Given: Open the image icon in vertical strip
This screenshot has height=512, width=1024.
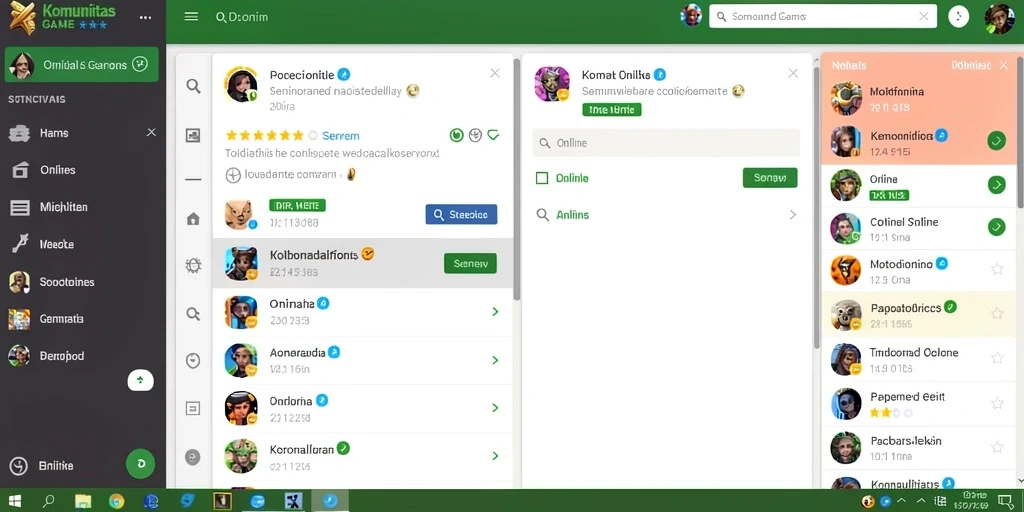Looking at the screenshot, I should coord(193,136).
